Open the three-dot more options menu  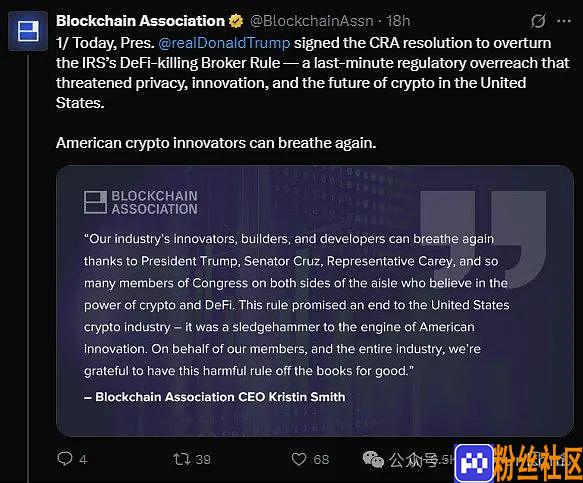(564, 21)
